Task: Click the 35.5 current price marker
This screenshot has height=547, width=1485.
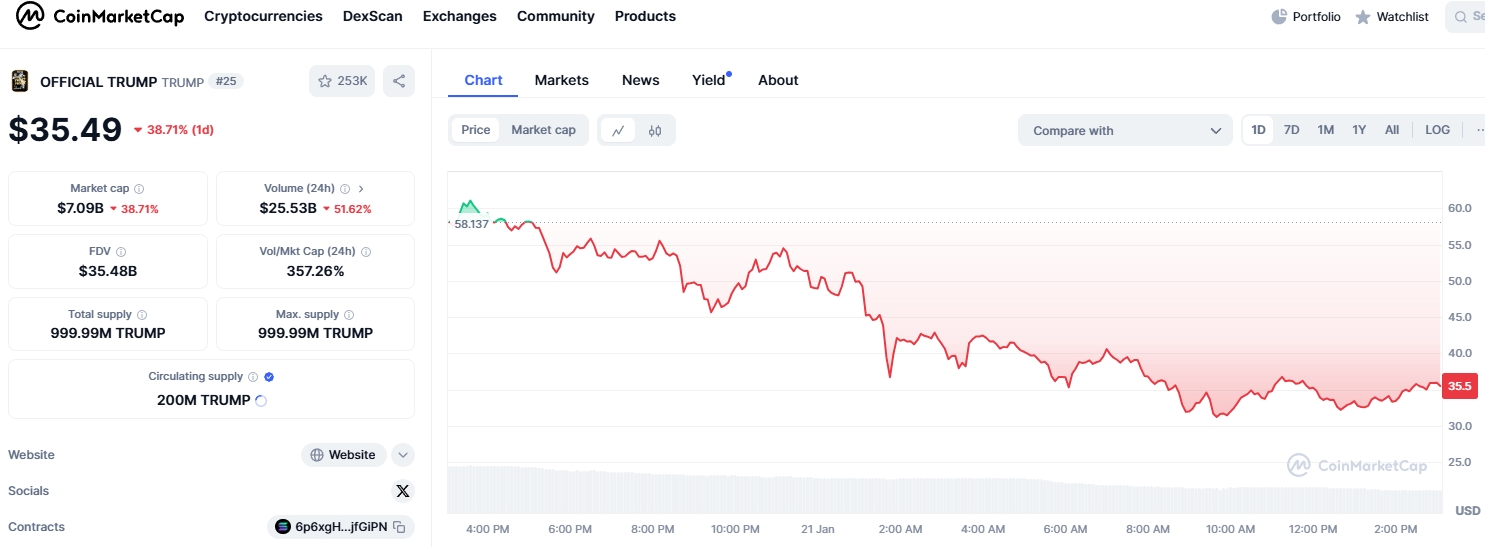Action: 1459,387
